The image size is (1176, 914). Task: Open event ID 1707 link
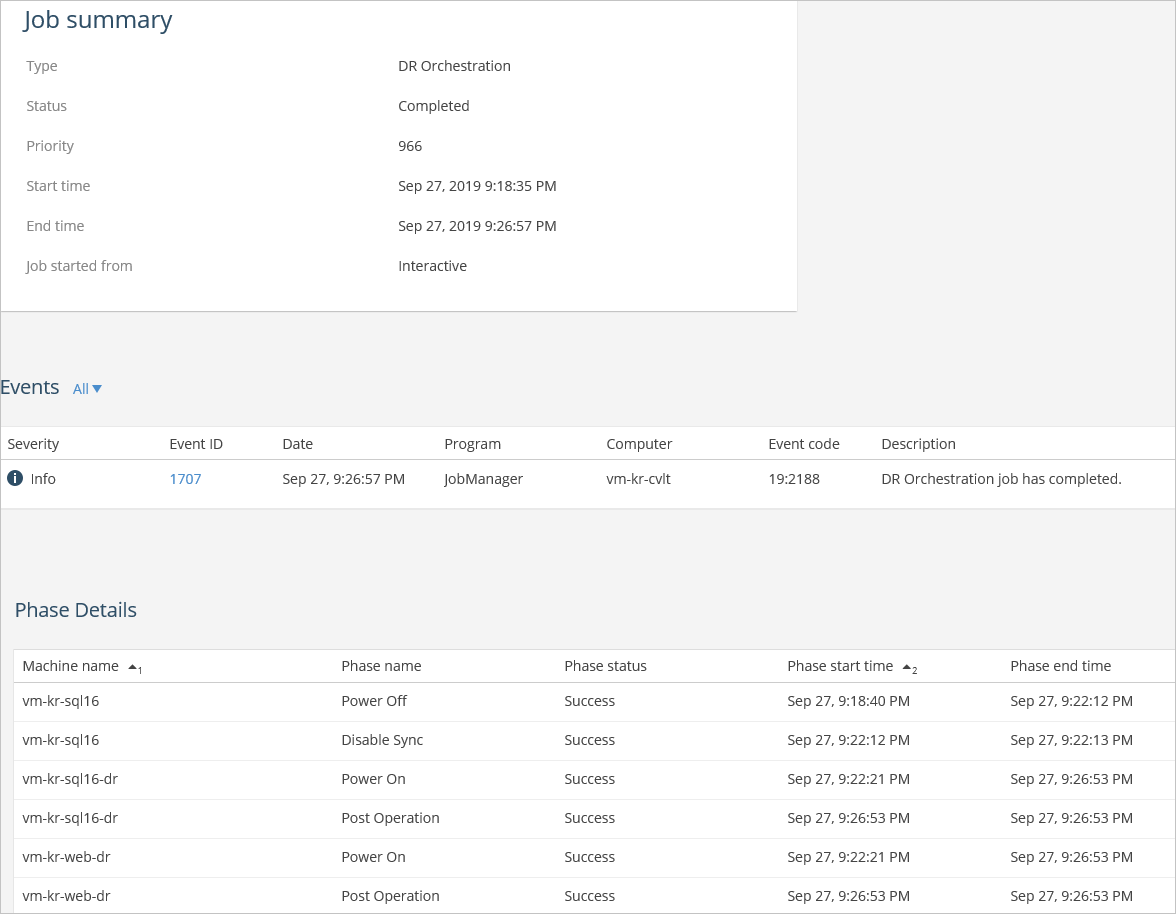click(x=185, y=479)
